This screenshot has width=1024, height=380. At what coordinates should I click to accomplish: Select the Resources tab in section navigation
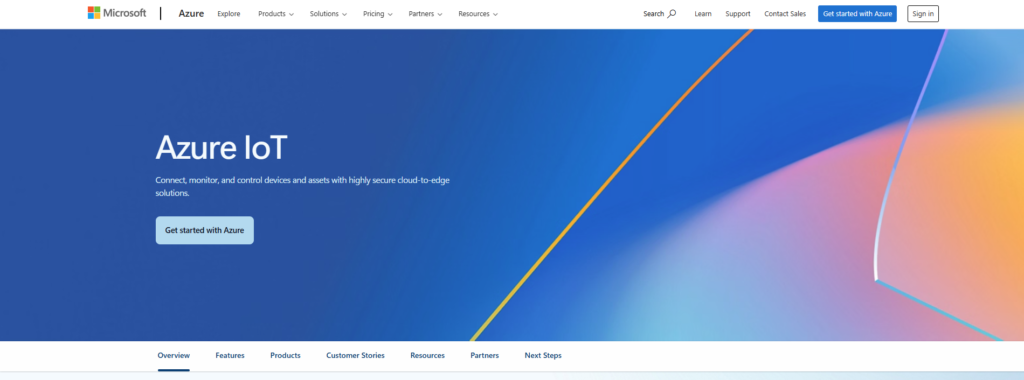428,356
